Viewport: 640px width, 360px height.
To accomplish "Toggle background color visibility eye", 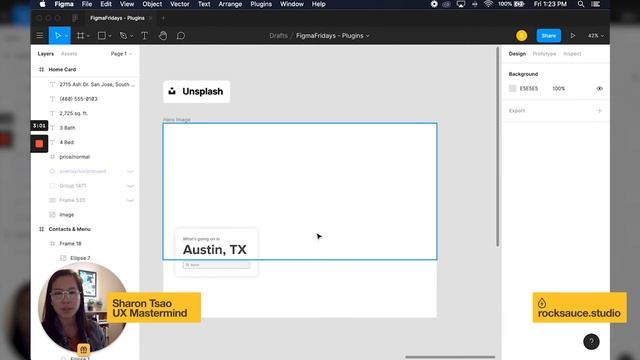I will coord(600,89).
